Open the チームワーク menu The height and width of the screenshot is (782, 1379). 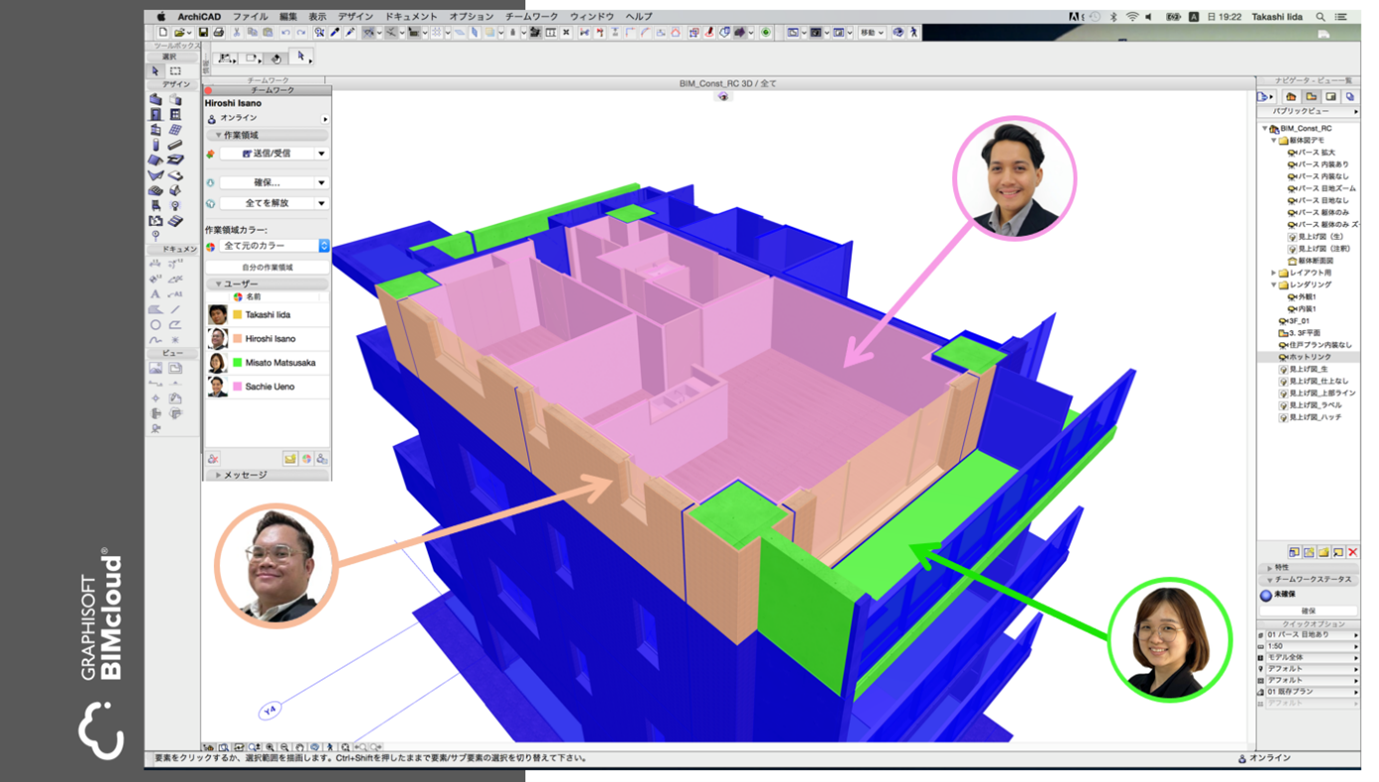[x=531, y=17]
